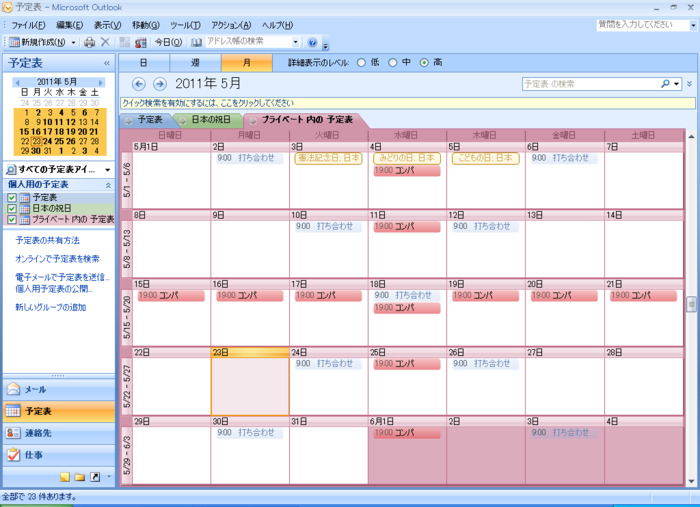
Task: Open the 編集 menu
Action: pos(69,25)
